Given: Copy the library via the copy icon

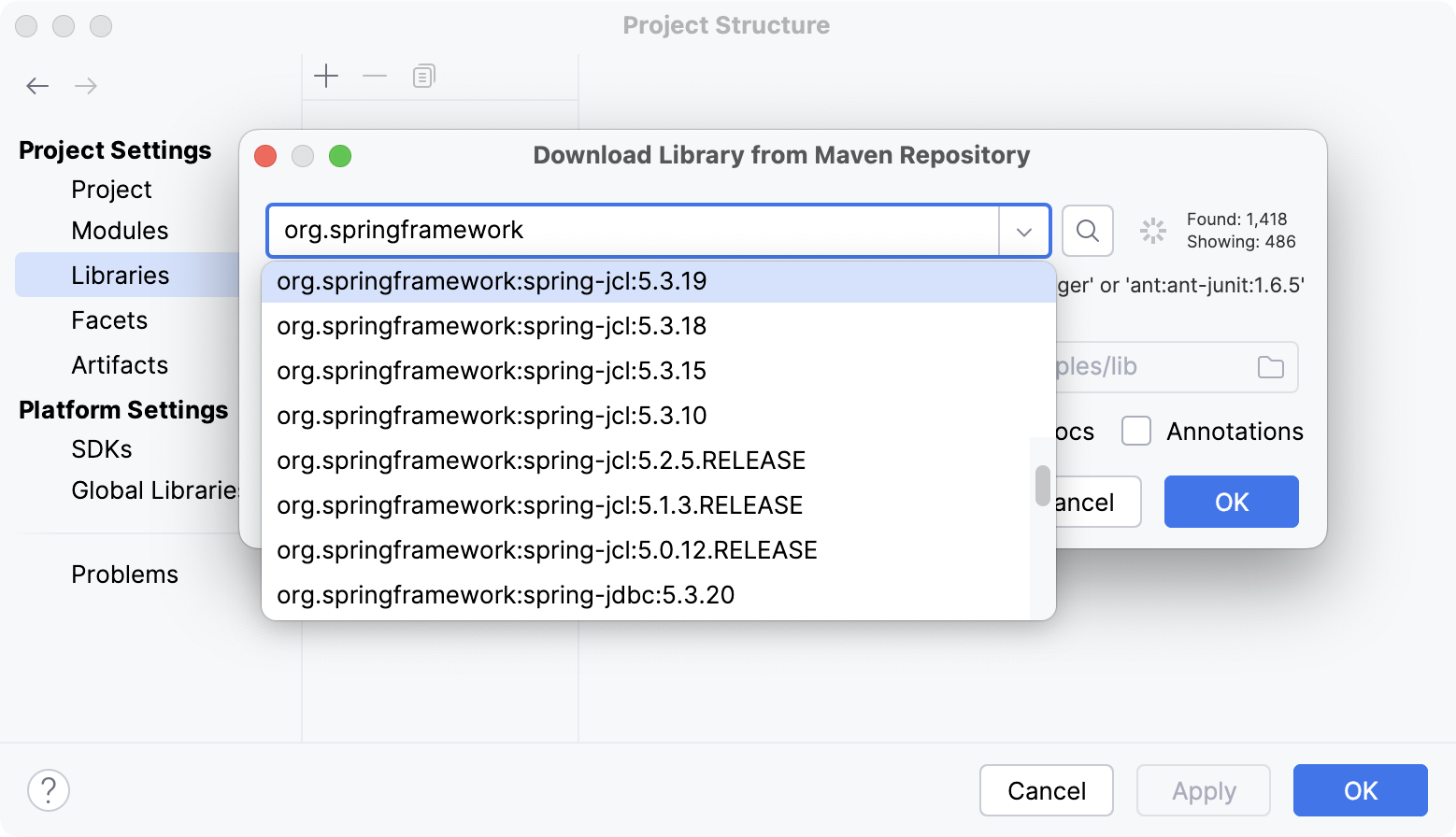Looking at the screenshot, I should click(422, 77).
